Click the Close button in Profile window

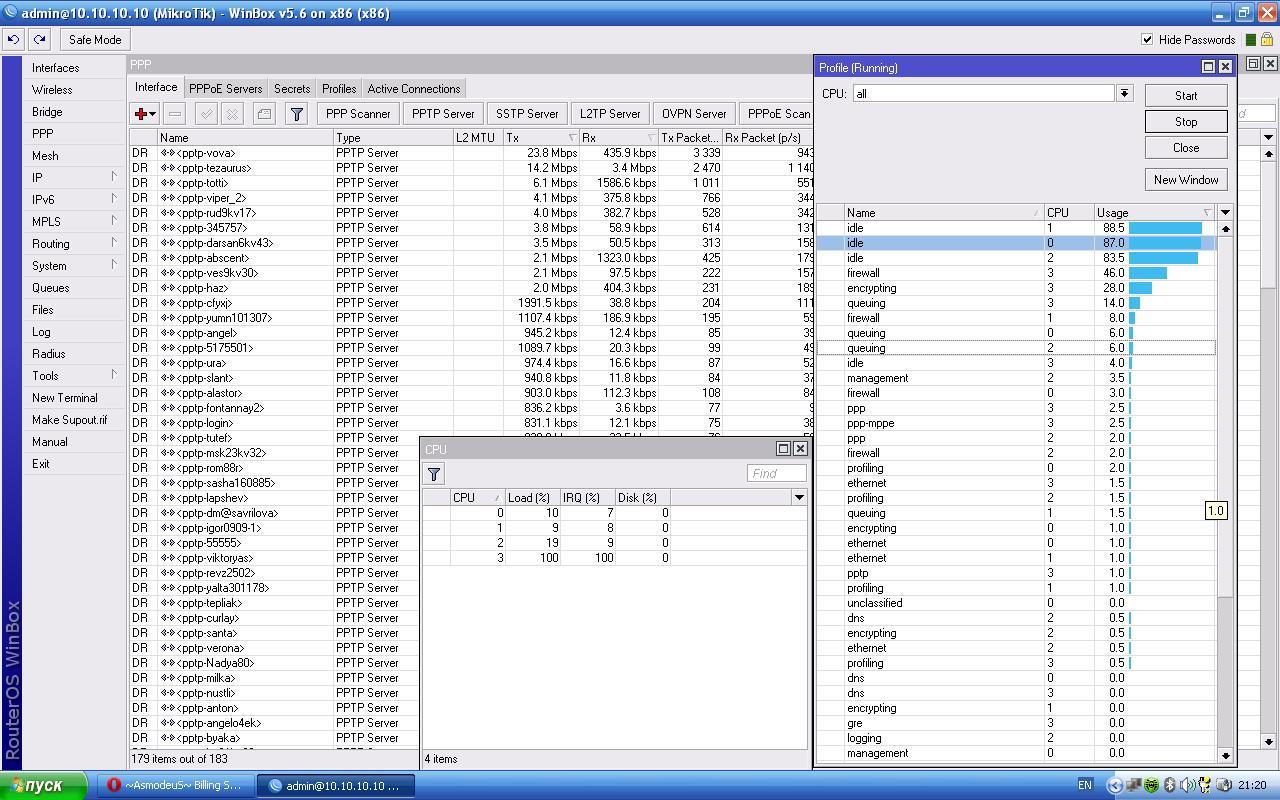point(1186,148)
